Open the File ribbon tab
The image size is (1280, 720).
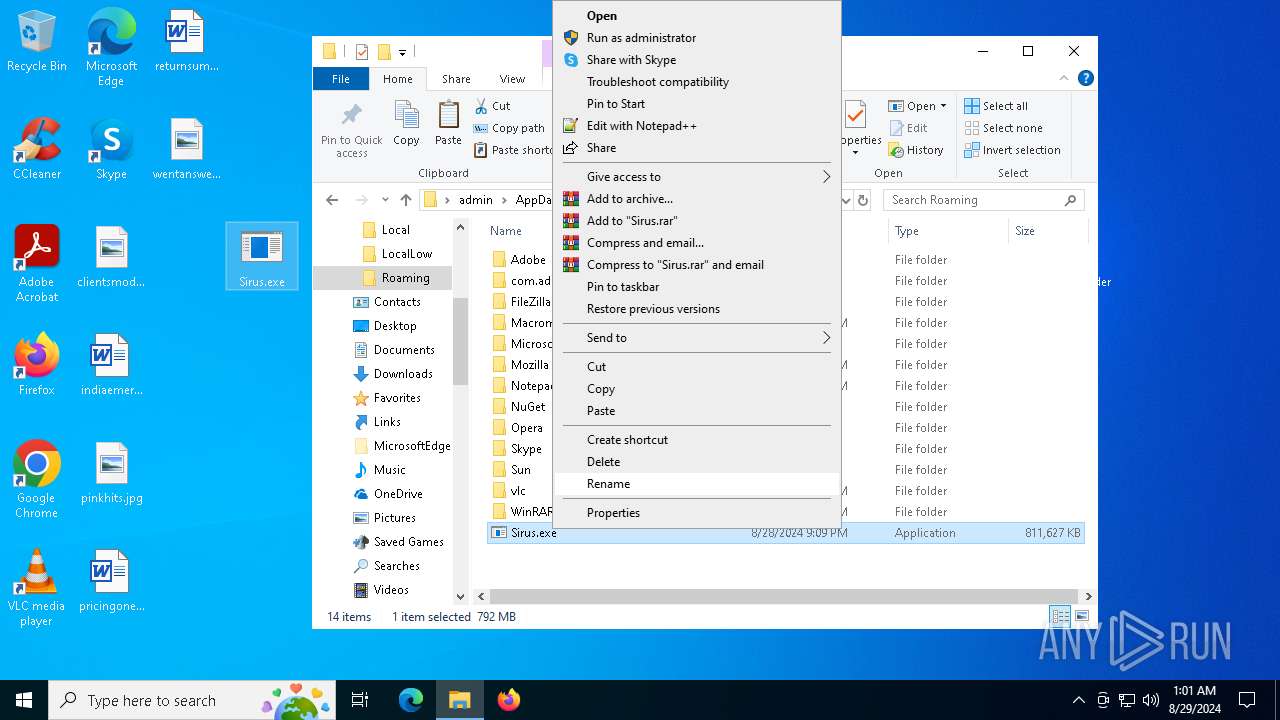click(341, 79)
